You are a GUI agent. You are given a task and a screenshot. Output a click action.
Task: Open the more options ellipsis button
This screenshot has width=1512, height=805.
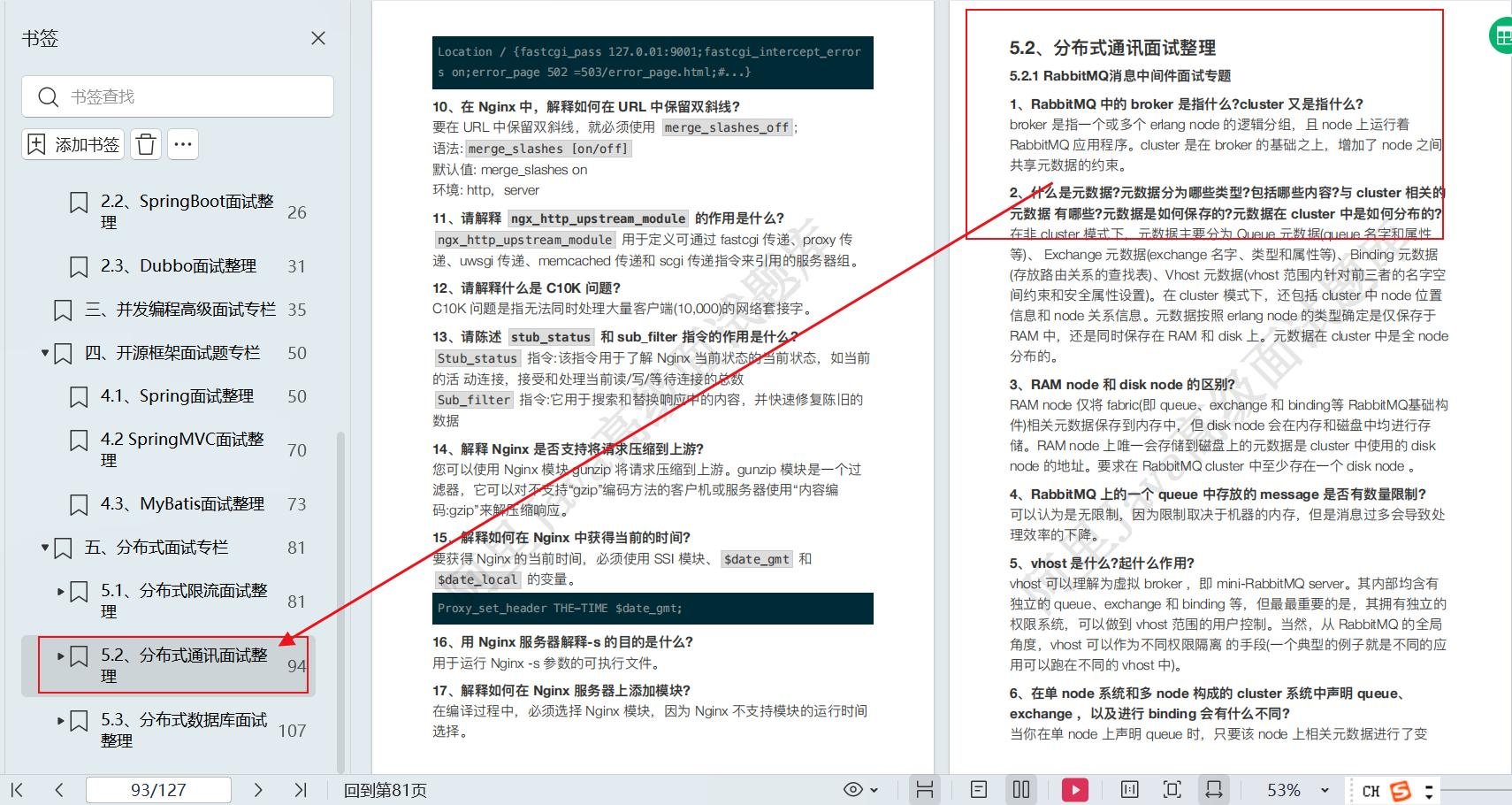click(183, 144)
